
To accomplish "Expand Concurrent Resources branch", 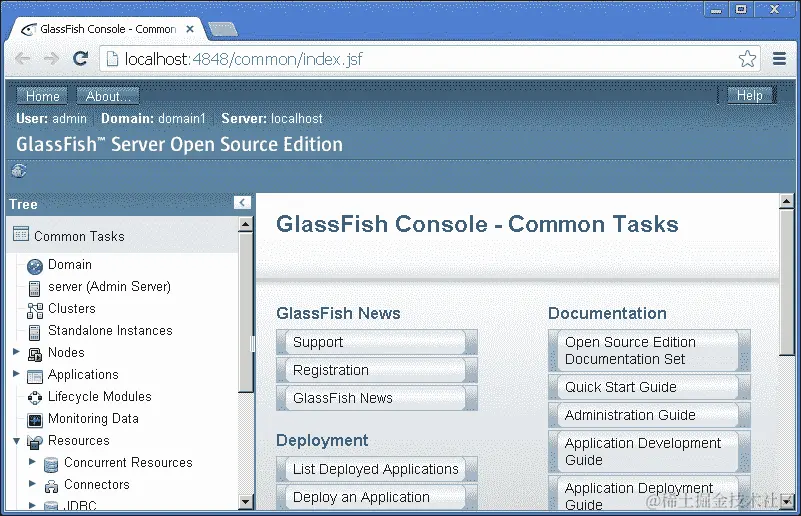I will click(32, 461).
